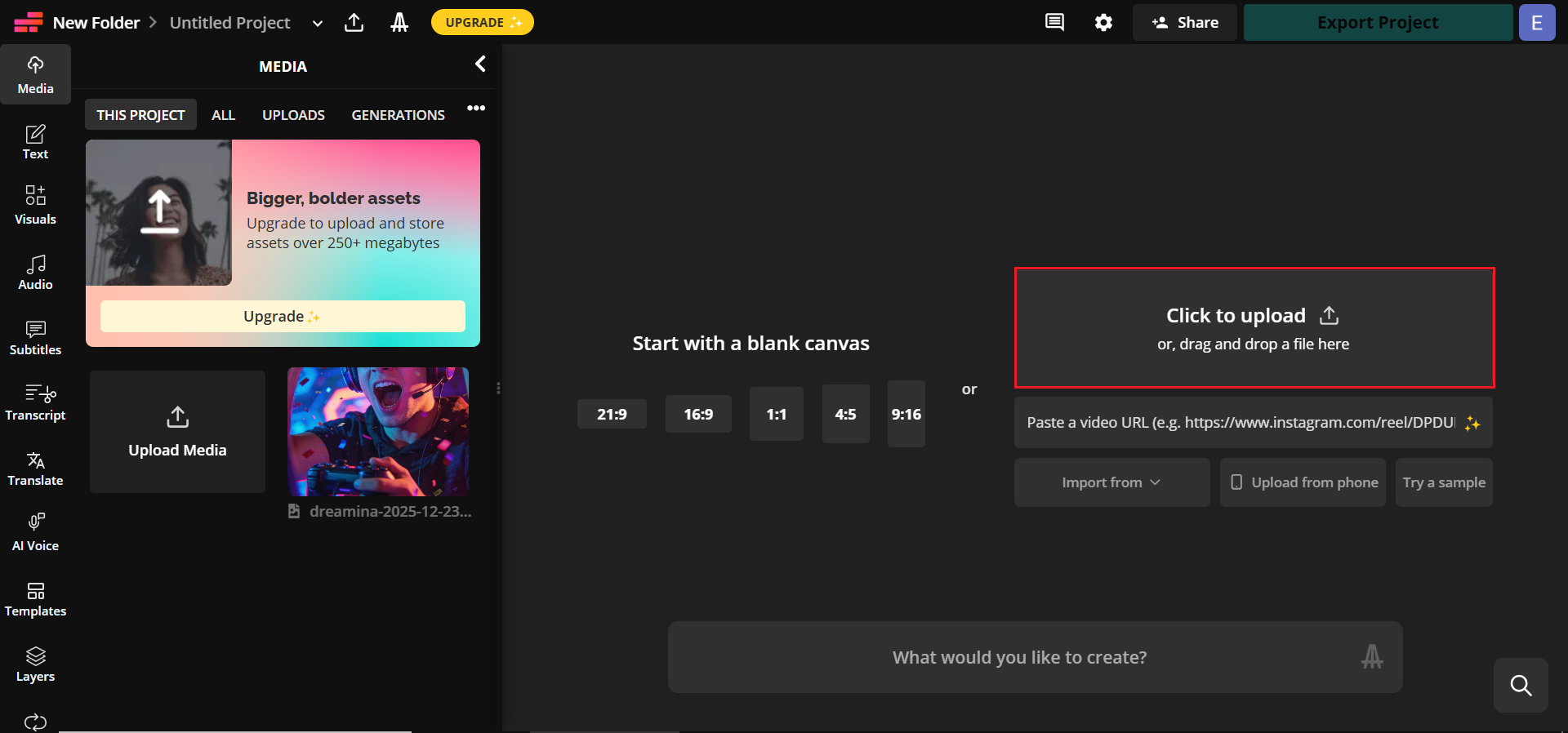
Task: Open the AI Voice panel
Action: [x=35, y=533]
